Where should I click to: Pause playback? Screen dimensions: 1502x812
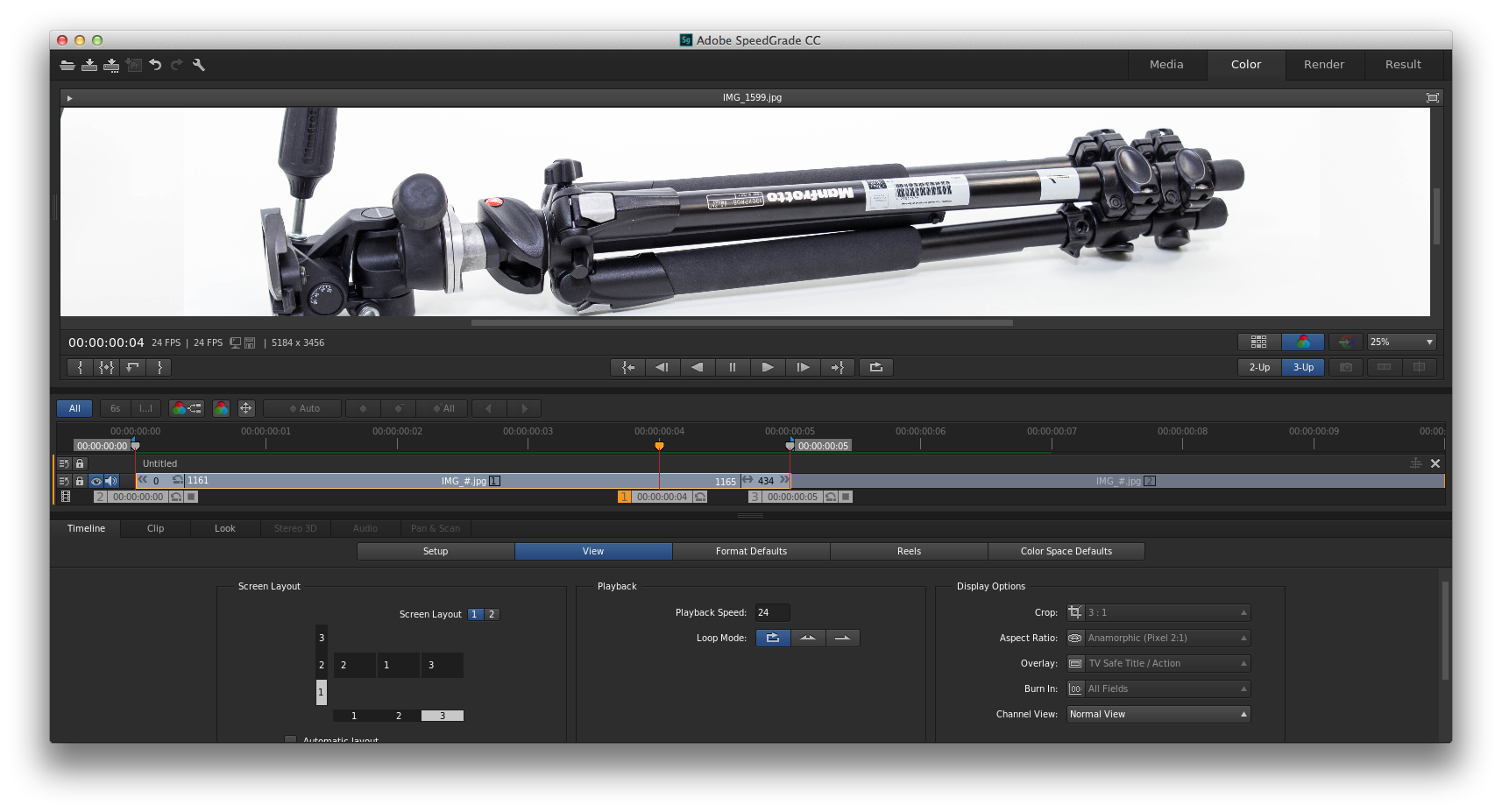733,367
